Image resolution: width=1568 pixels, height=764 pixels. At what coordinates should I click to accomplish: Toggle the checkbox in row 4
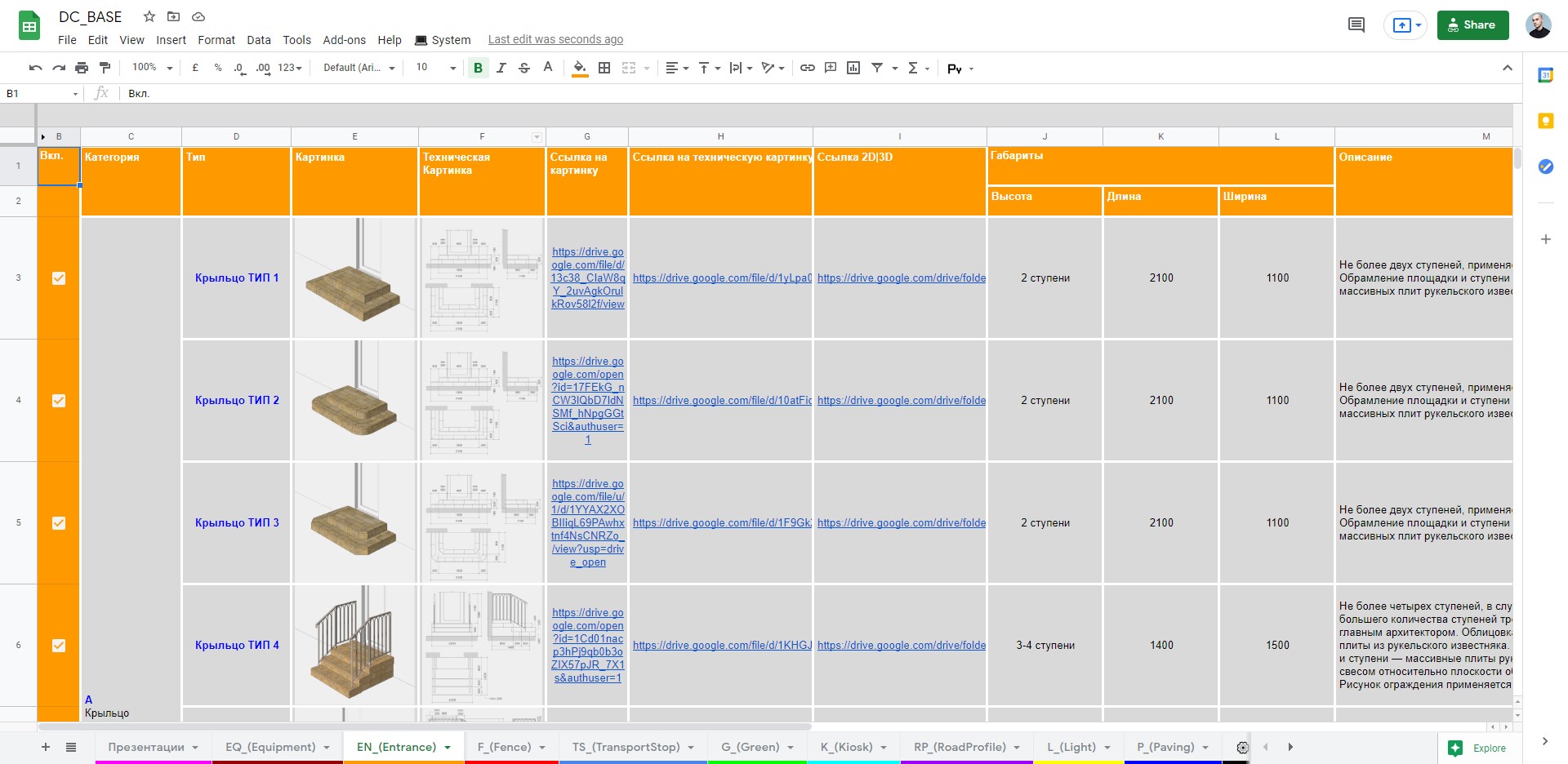pyautogui.click(x=59, y=401)
